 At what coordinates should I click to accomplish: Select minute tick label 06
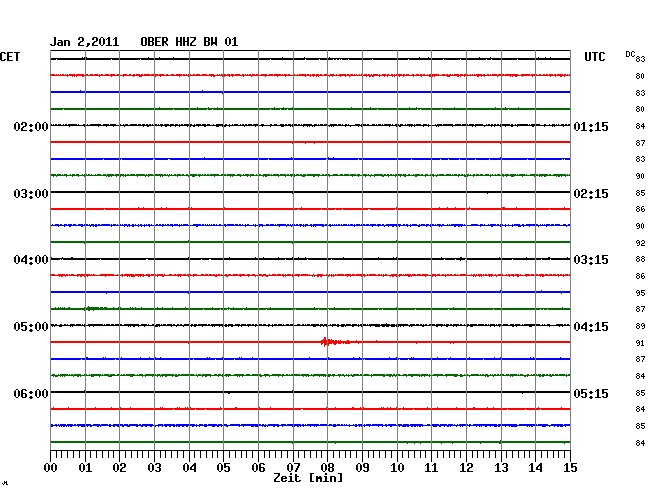click(258, 468)
